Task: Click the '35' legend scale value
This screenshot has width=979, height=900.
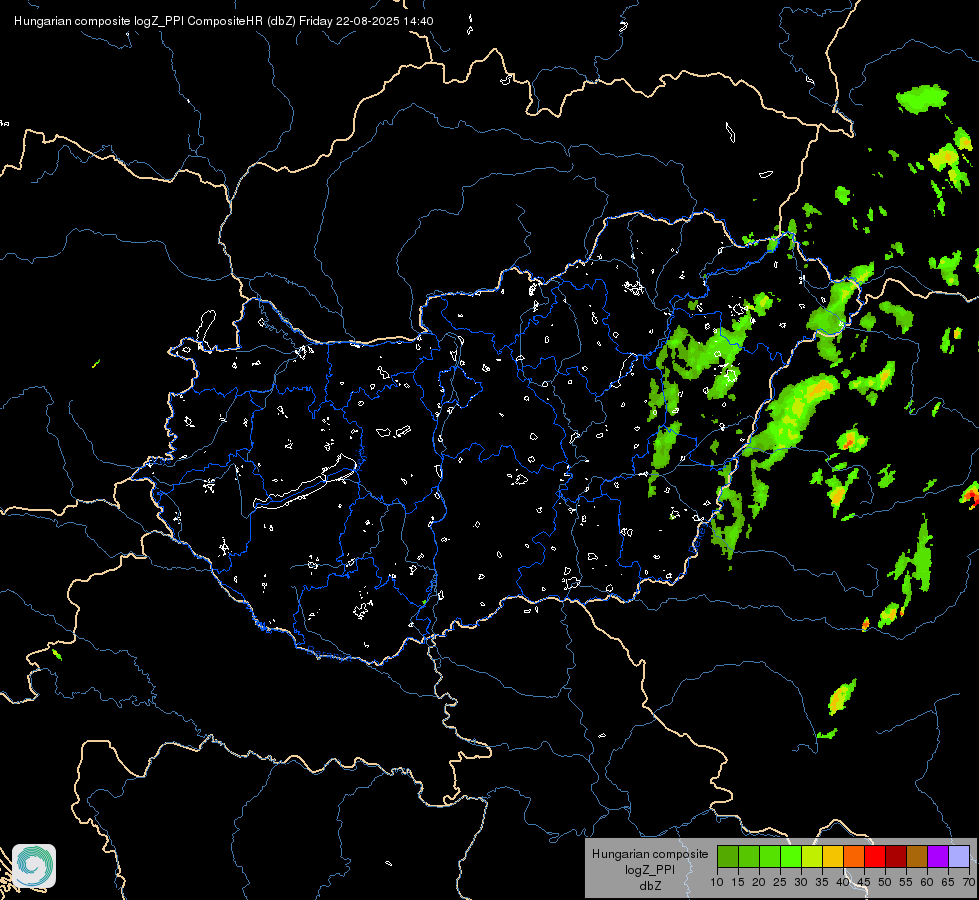Action: [x=822, y=883]
